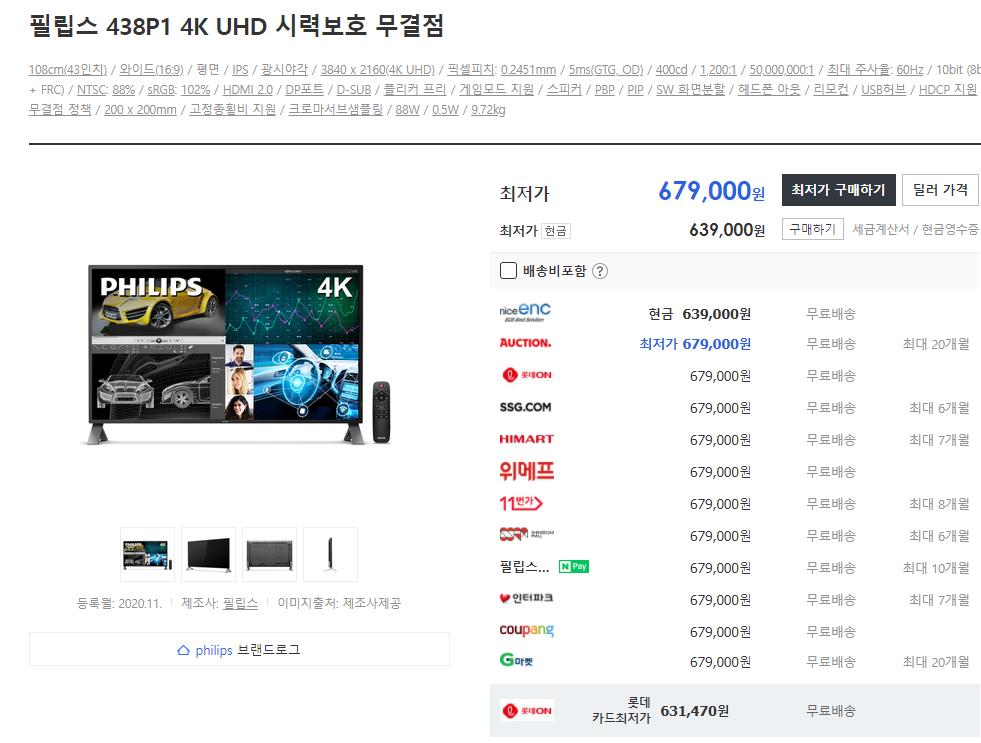Click 세금계산서 / 현금영수증 text
This screenshot has width=981, height=743.
(915, 229)
